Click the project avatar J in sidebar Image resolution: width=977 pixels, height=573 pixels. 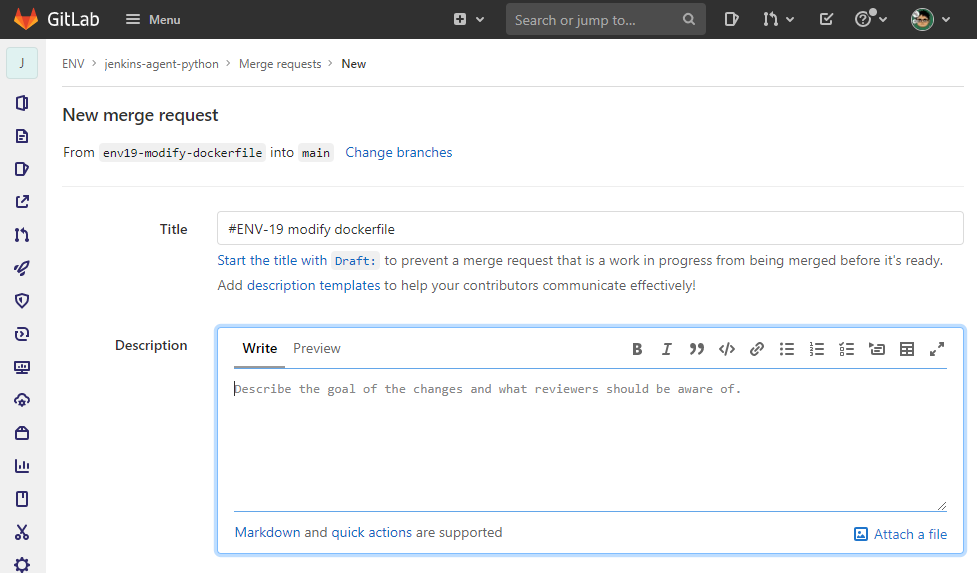click(22, 63)
